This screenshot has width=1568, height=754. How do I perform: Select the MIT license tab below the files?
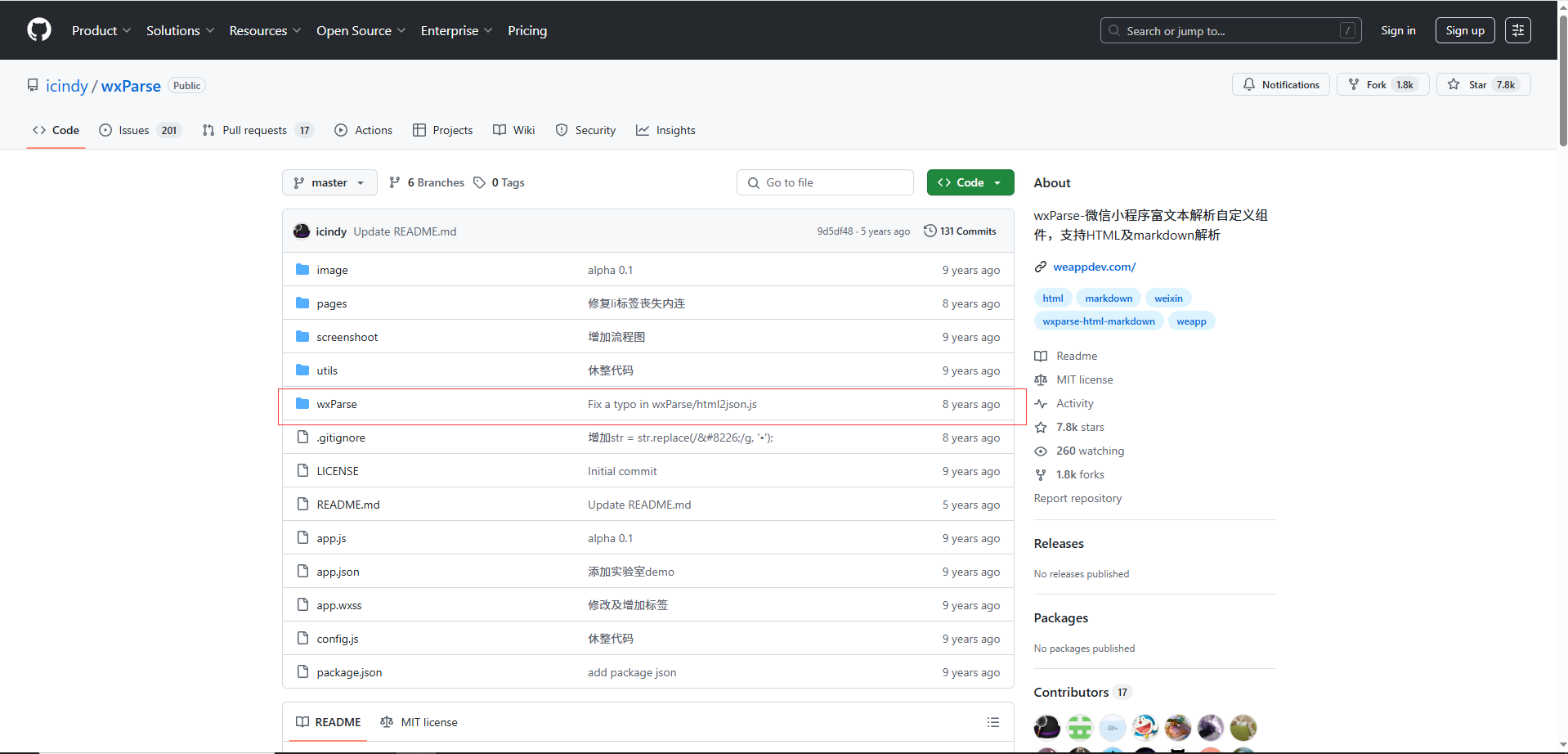click(419, 722)
